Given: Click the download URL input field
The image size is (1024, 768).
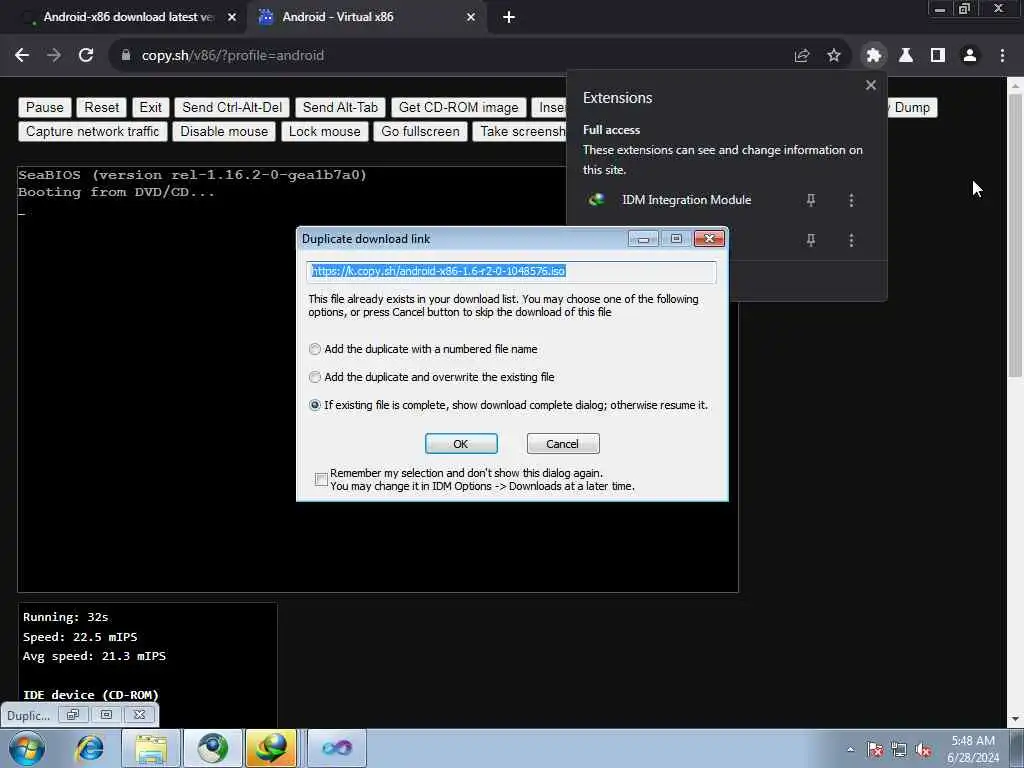Looking at the screenshot, I should click(511, 272).
